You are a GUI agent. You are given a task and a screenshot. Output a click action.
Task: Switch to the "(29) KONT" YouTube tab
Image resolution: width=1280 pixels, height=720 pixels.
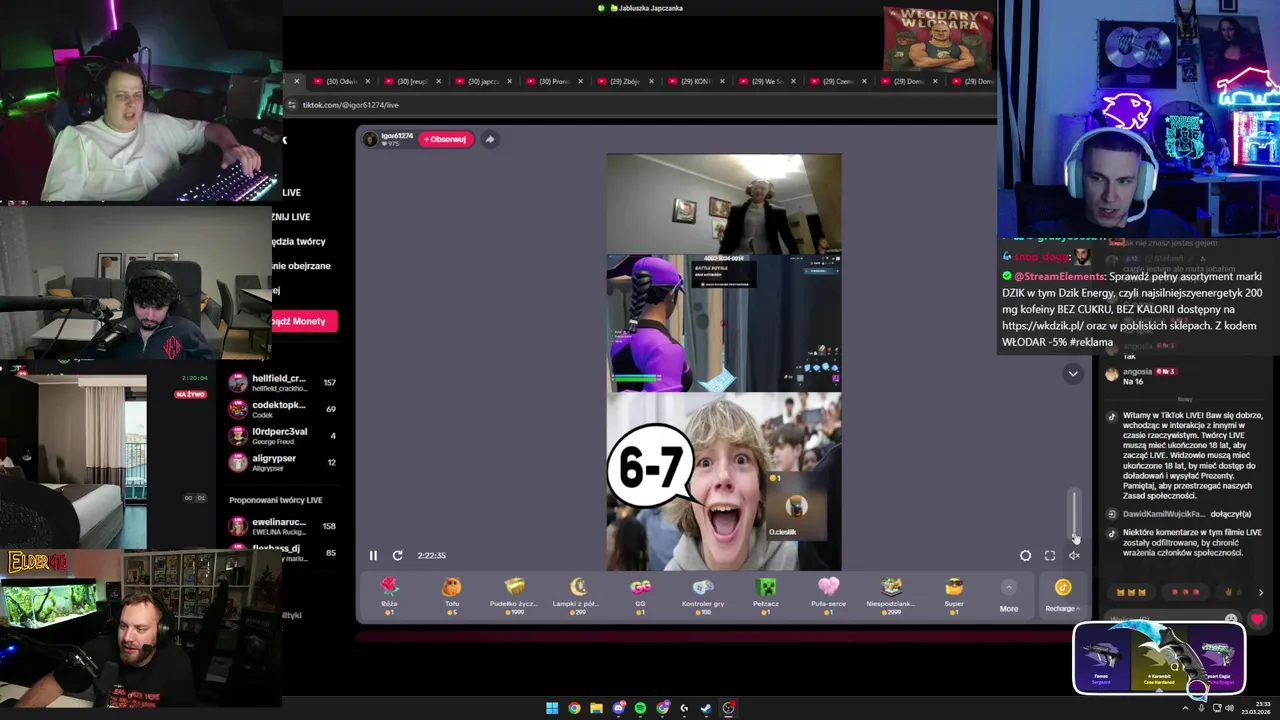pyautogui.click(x=697, y=81)
